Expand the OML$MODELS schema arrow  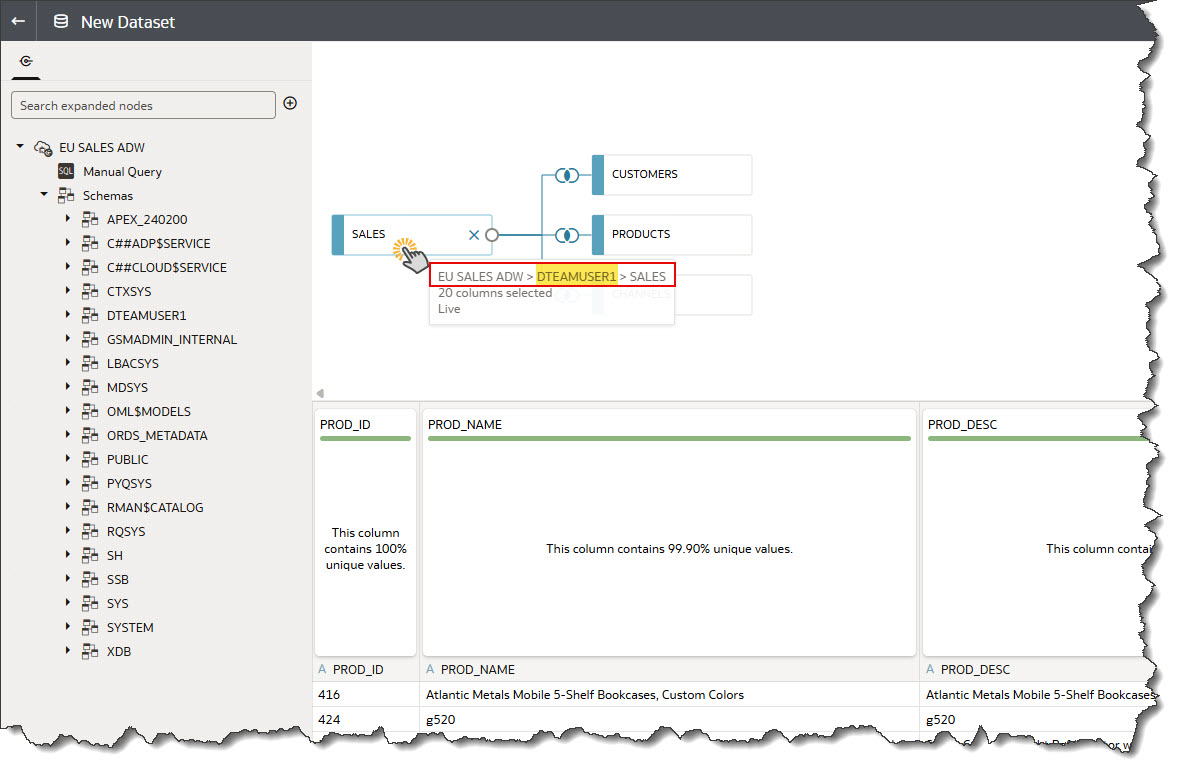pyautogui.click(x=68, y=410)
